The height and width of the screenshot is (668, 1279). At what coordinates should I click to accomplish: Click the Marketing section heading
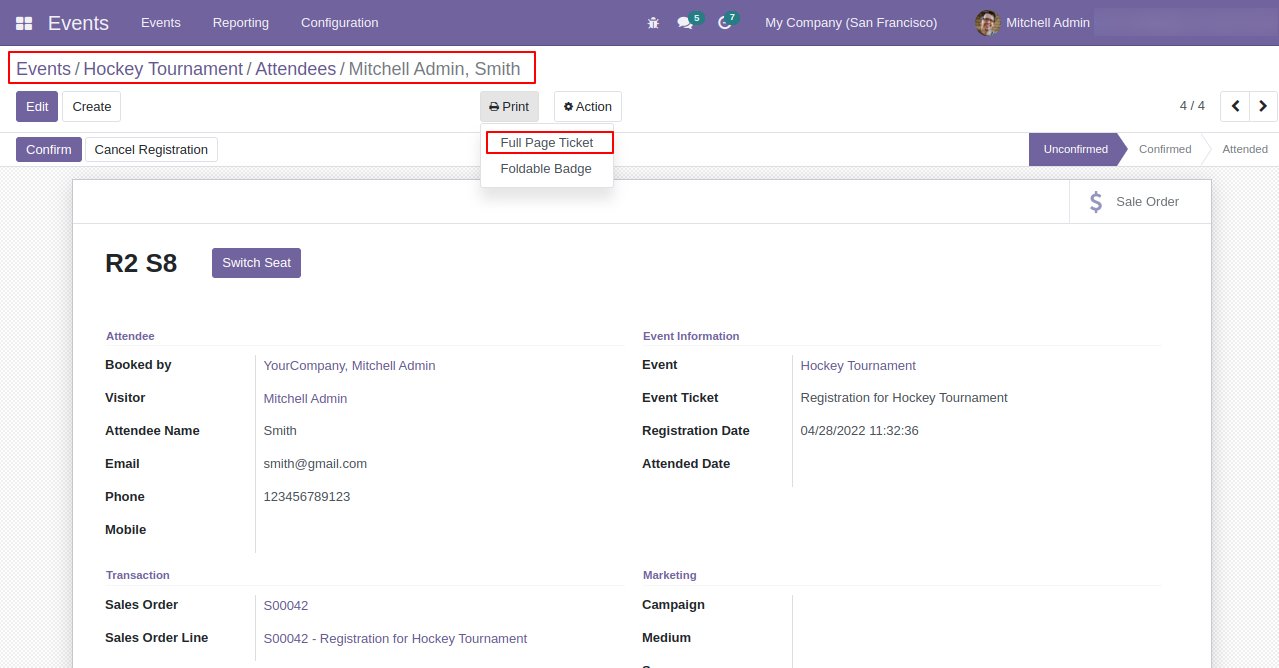click(670, 575)
